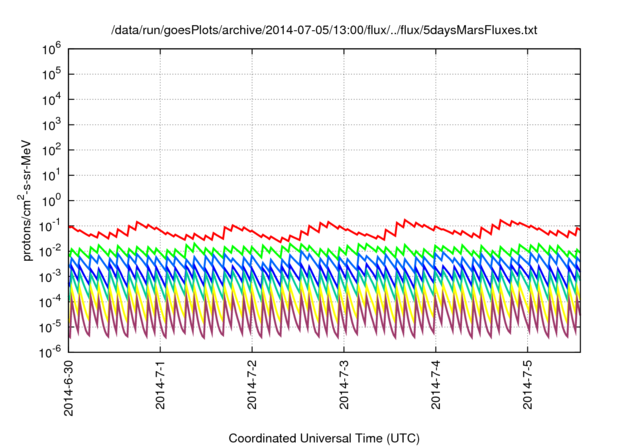The width and height of the screenshot is (640, 448).
Task: Select the 2014-6-30 date tick label
Action: tap(69, 388)
